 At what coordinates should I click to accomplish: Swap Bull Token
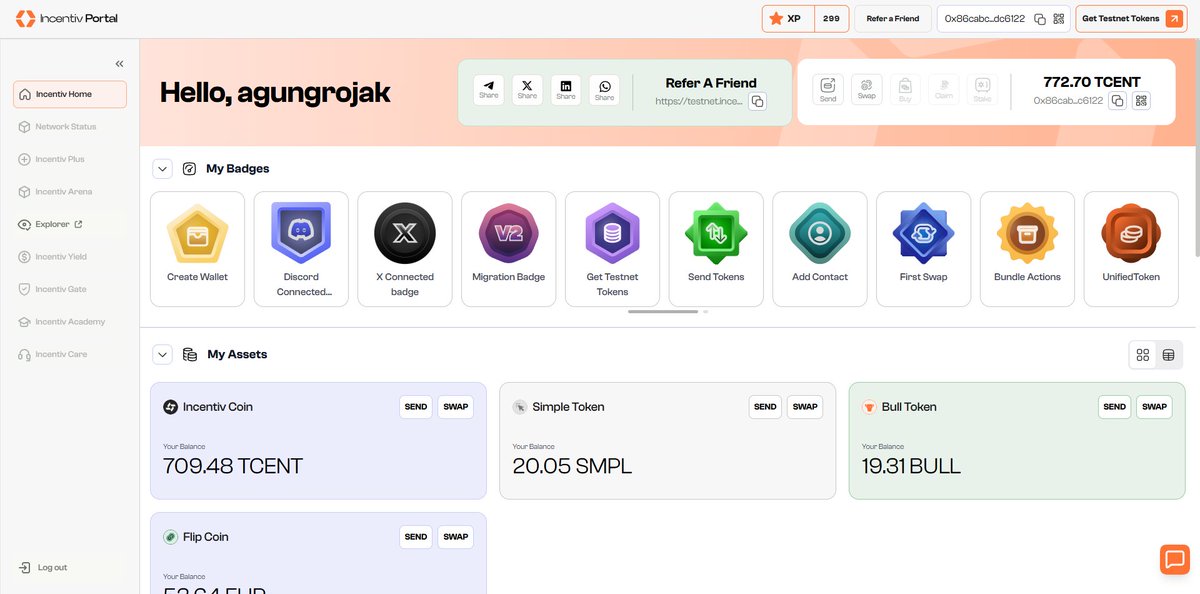pyautogui.click(x=1154, y=407)
